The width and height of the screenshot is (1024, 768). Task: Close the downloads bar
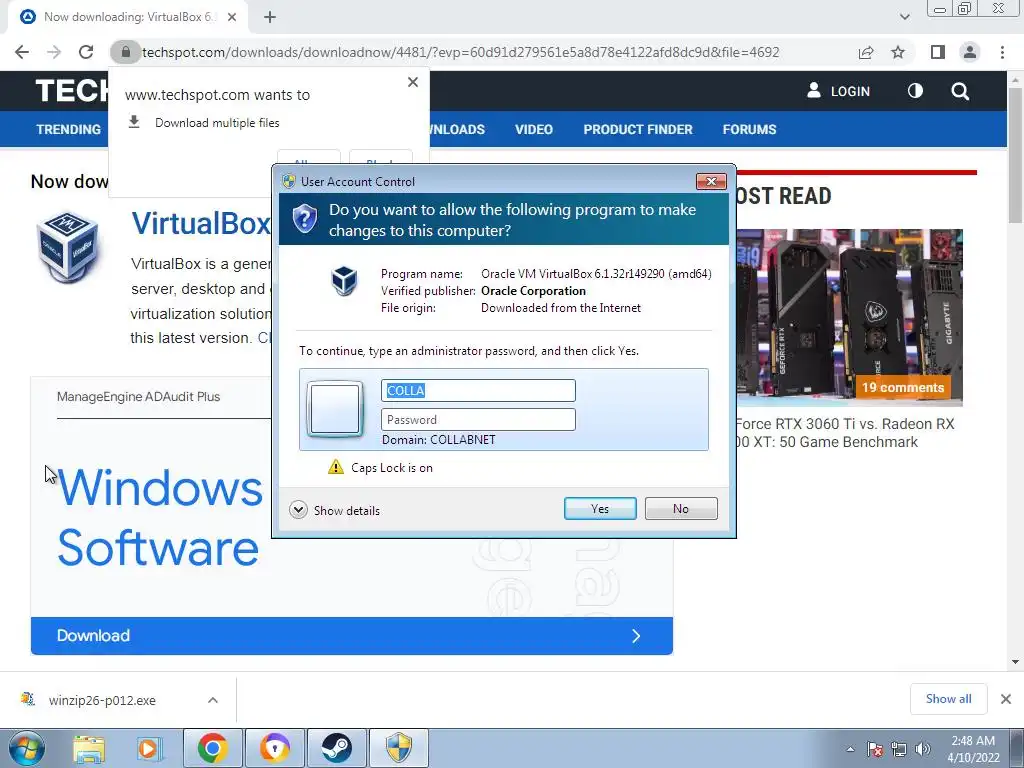(x=1006, y=699)
